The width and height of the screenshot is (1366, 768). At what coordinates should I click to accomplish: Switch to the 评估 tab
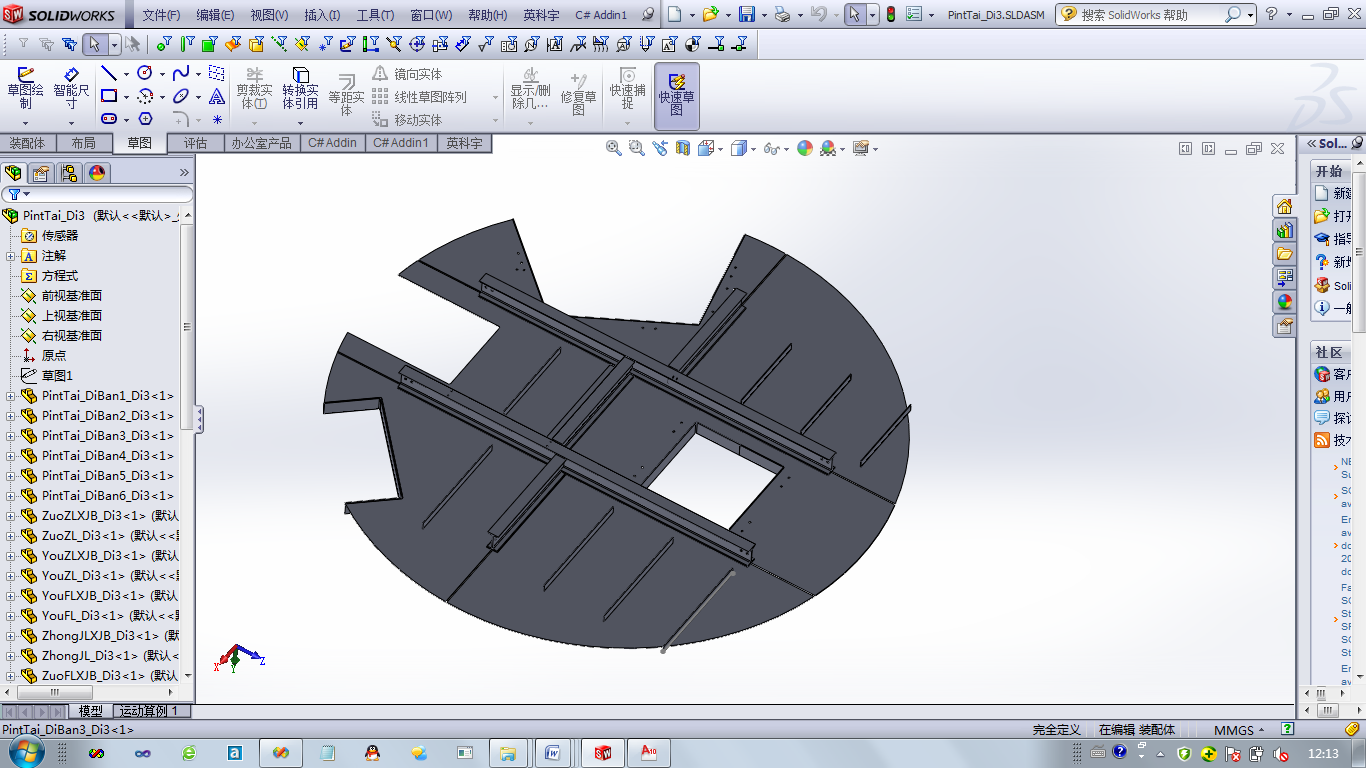tap(196, 143)
